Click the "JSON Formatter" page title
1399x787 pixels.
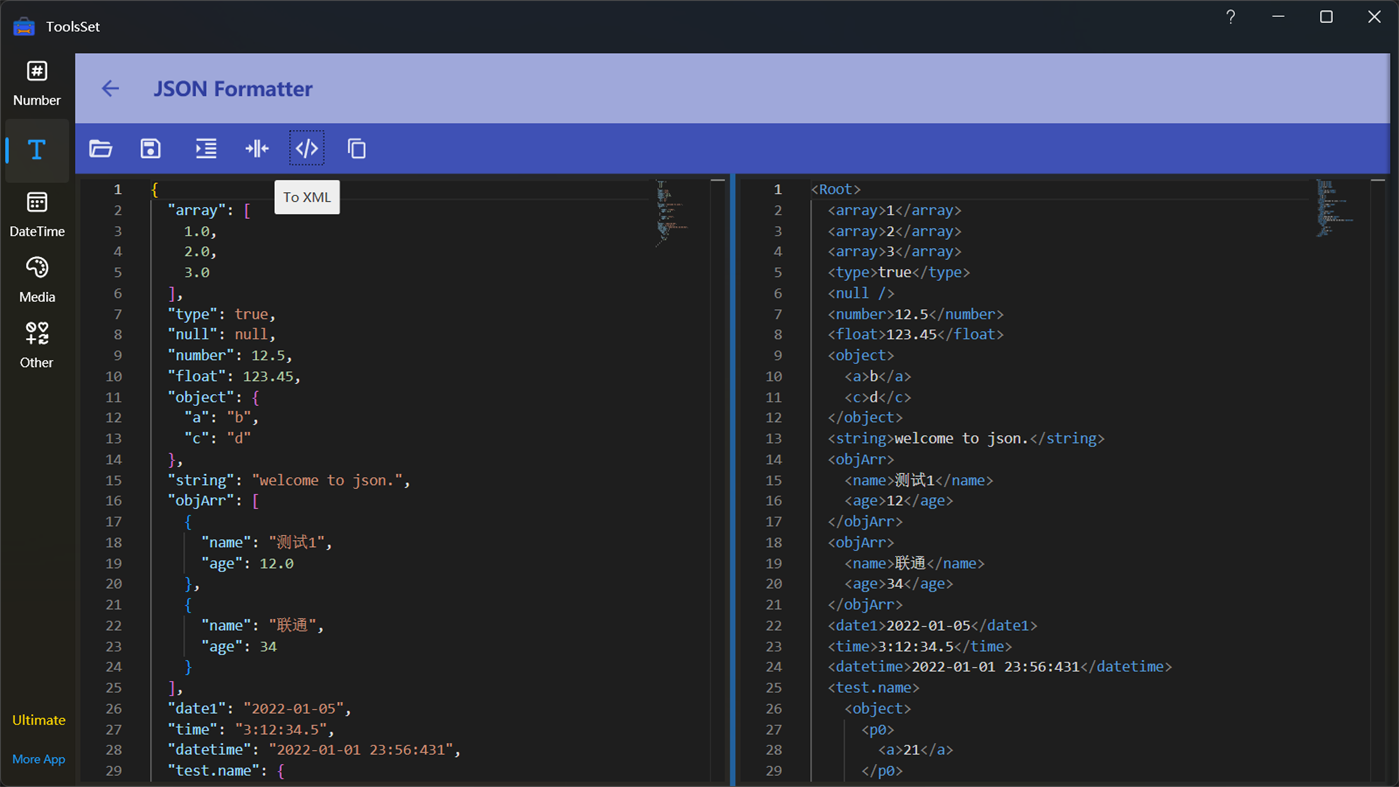[x=233, y=89]
